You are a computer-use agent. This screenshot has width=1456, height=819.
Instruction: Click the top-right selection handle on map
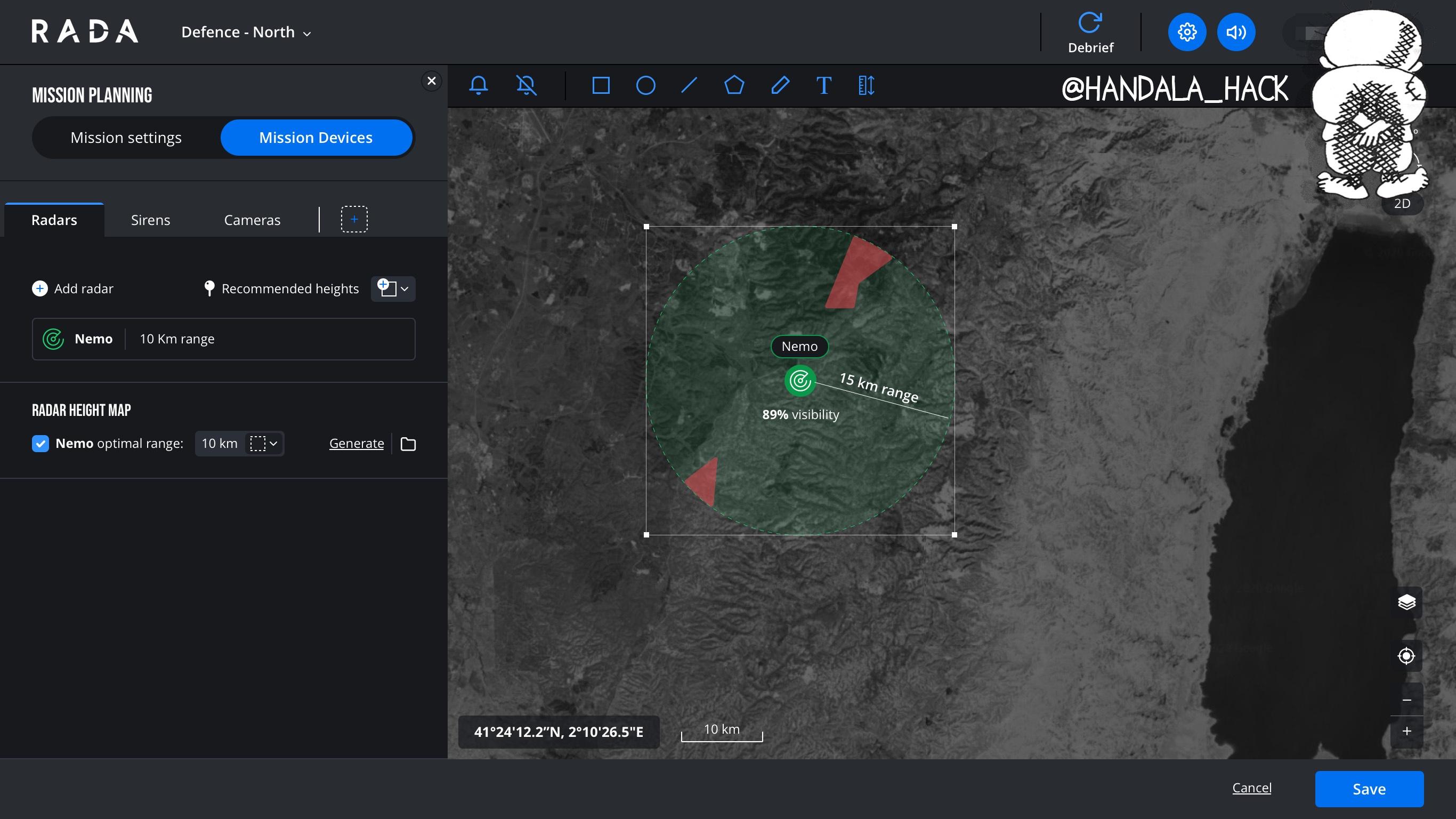pos(955,227)
